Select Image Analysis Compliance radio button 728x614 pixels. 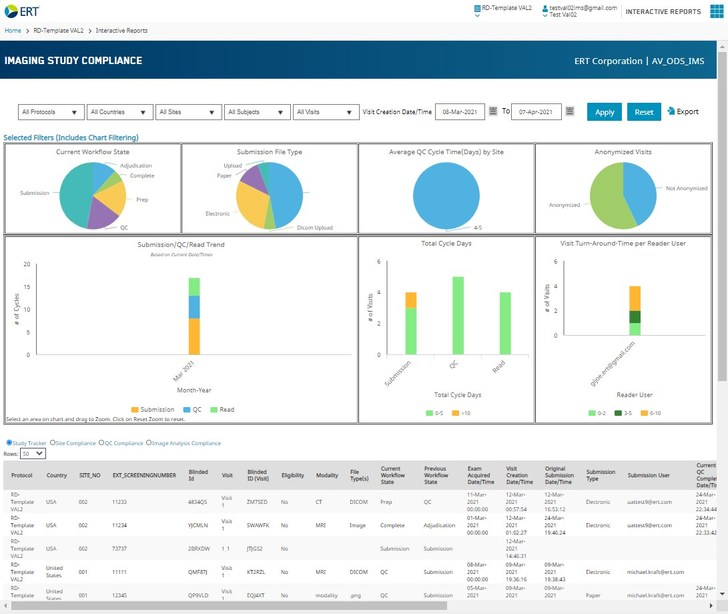click(149, 443)
